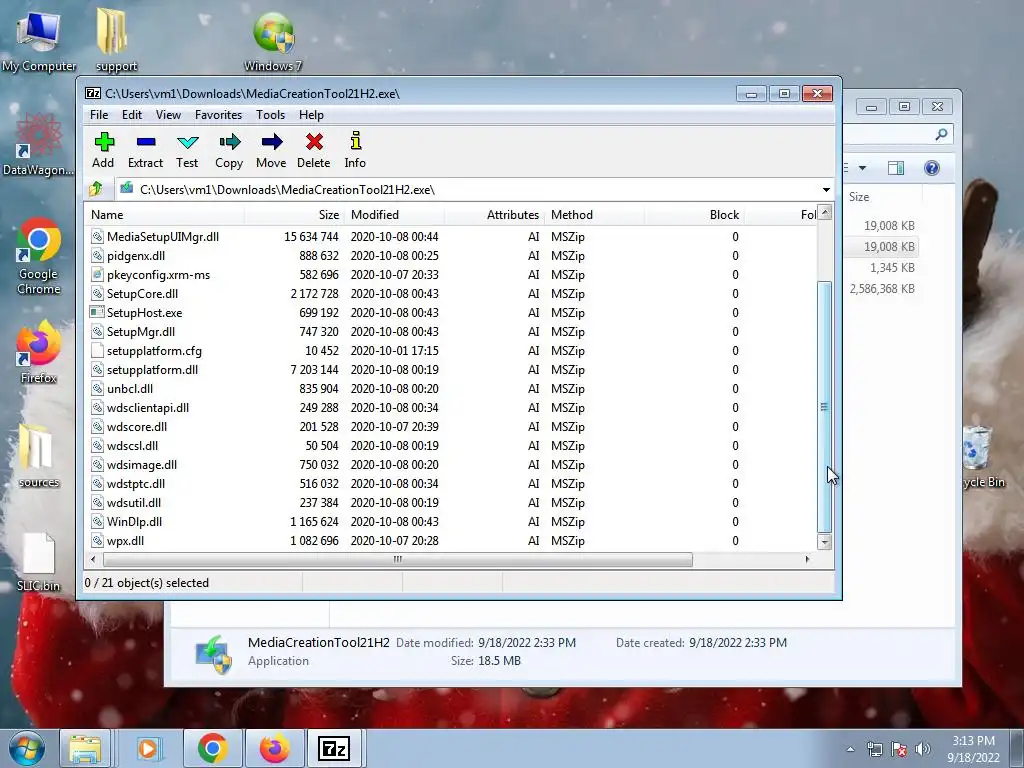Click the horizontal scrollbar left arrow
This screenshot has height=768, width=1024.
pos(93,559)
